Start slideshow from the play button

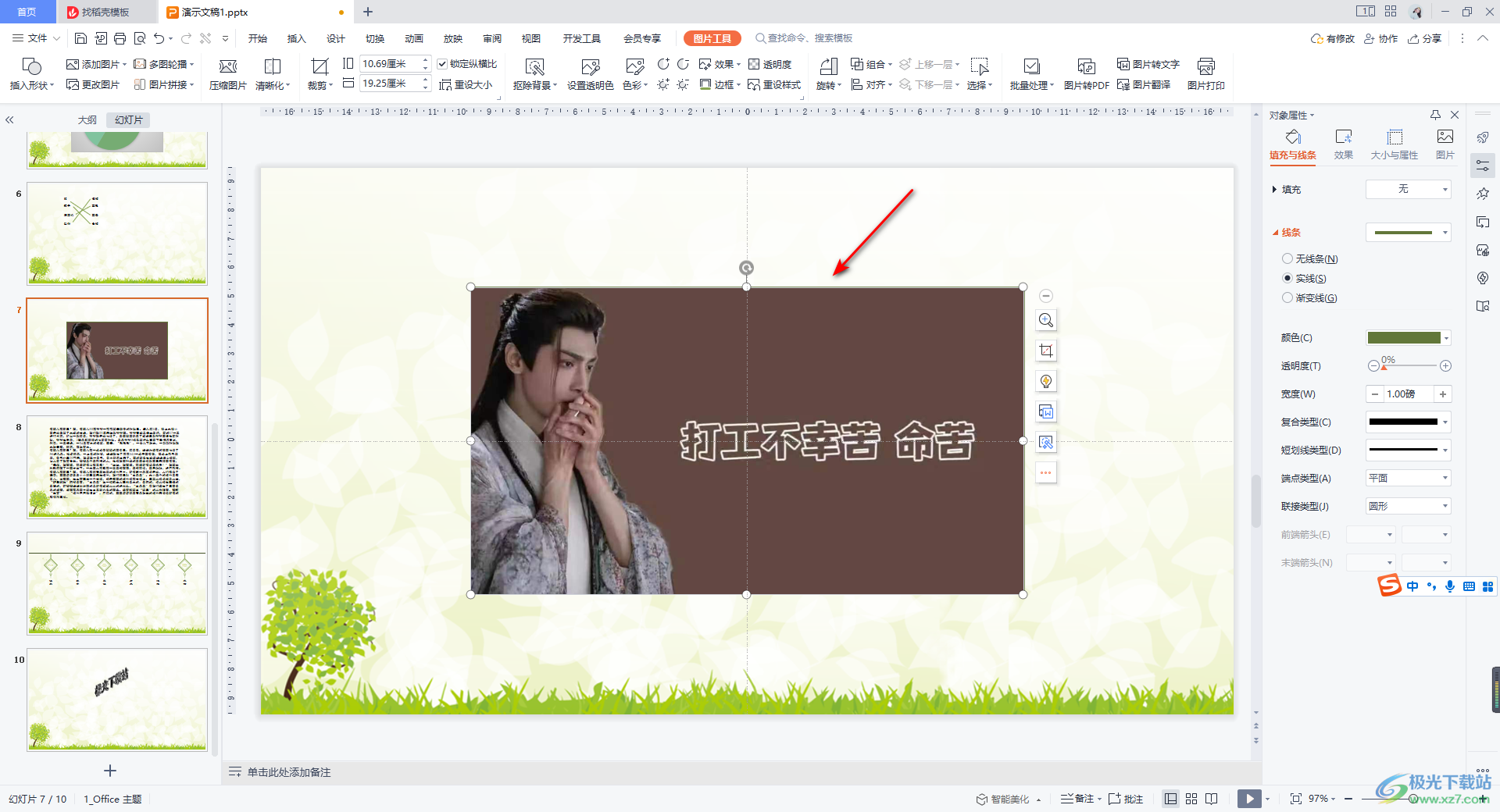tap(1249, 799)
